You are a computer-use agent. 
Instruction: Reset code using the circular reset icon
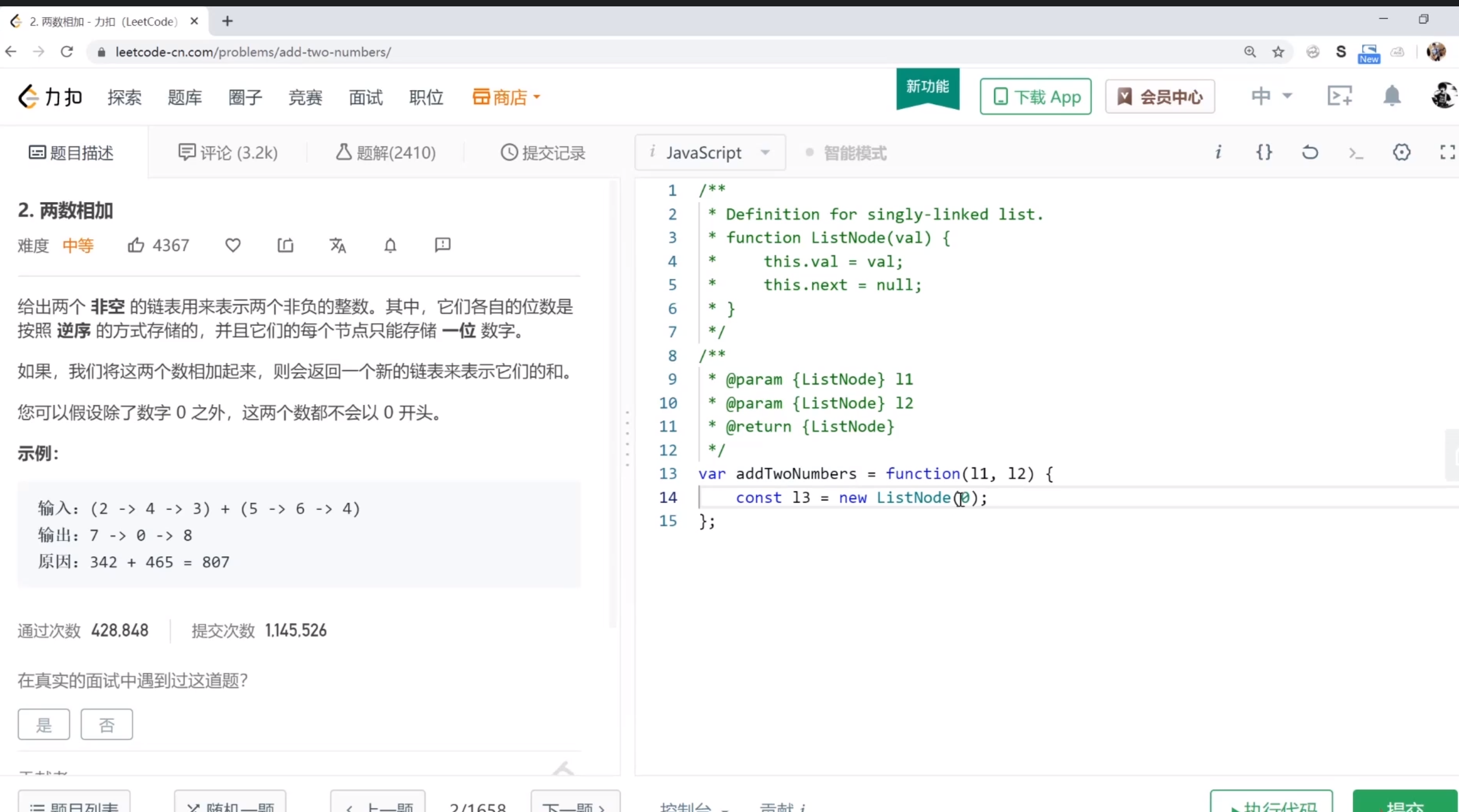point(1310,152)
